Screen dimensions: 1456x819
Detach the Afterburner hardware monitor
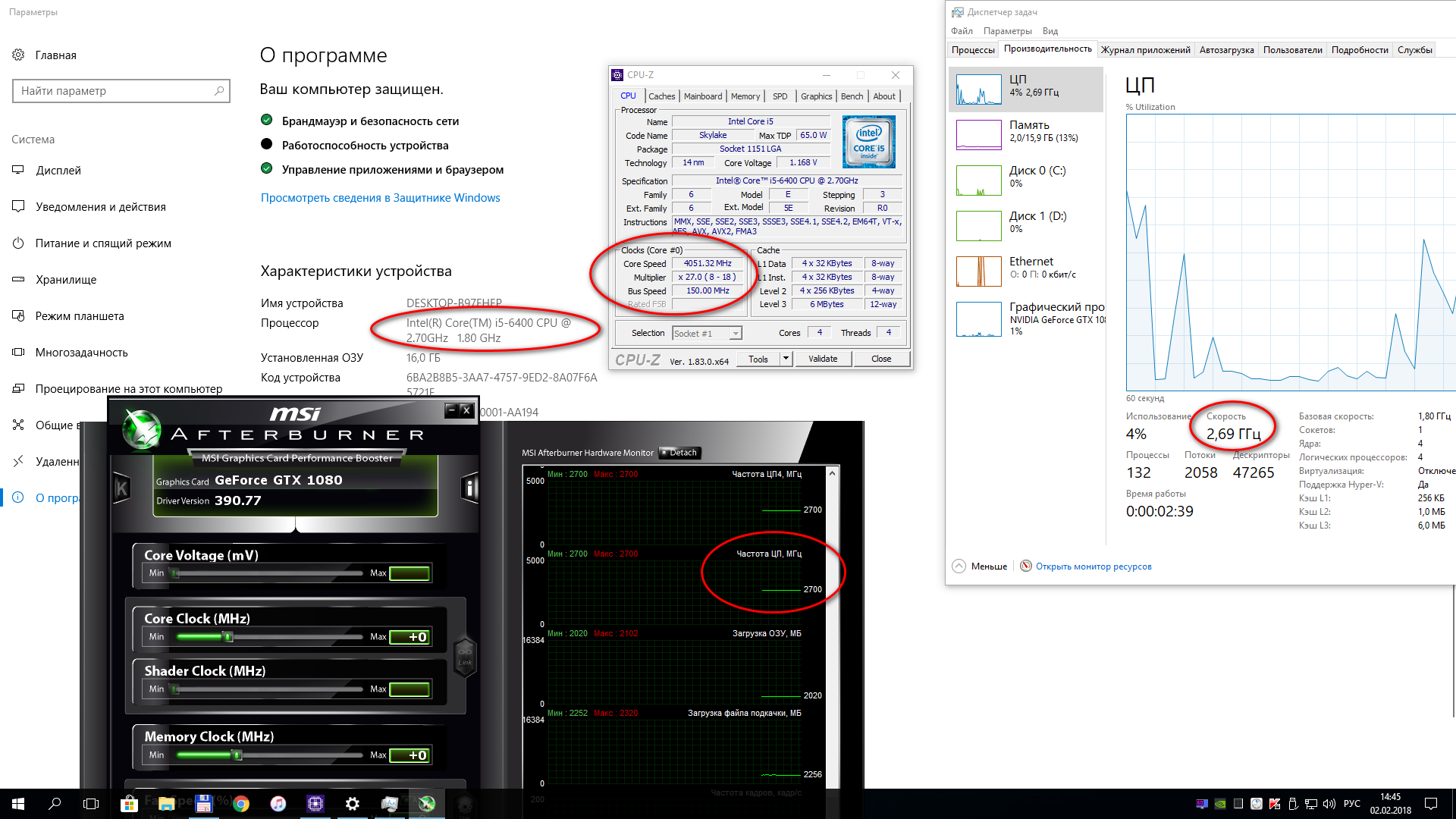(x=679, y=453)
